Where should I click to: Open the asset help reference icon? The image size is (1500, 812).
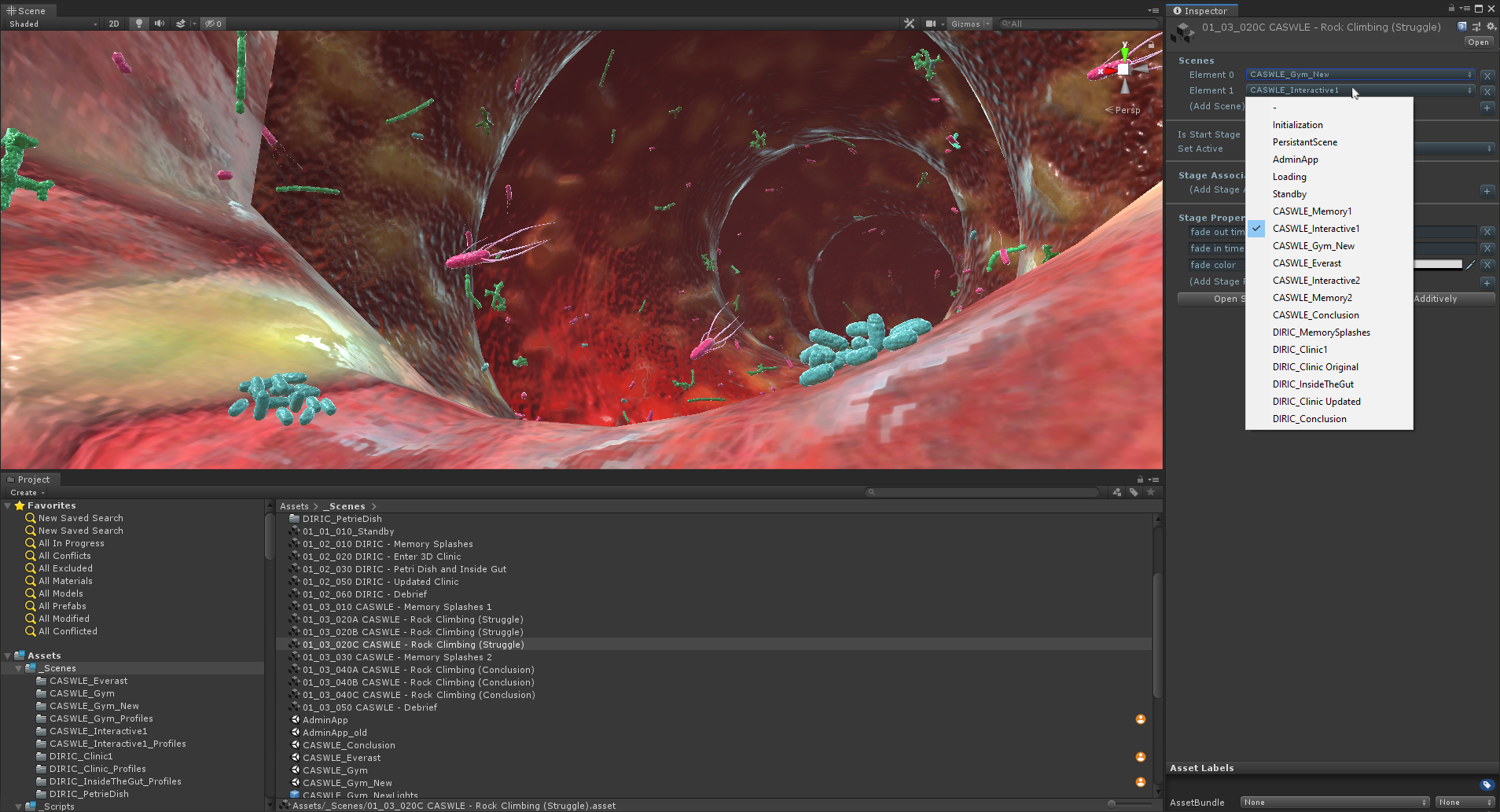point(1462,27)
